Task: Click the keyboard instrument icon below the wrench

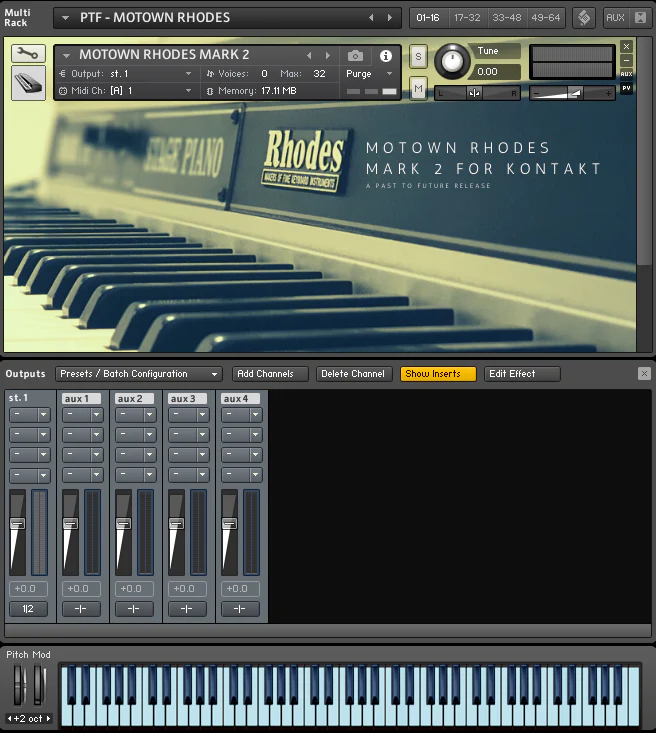Action: [29, 83]
